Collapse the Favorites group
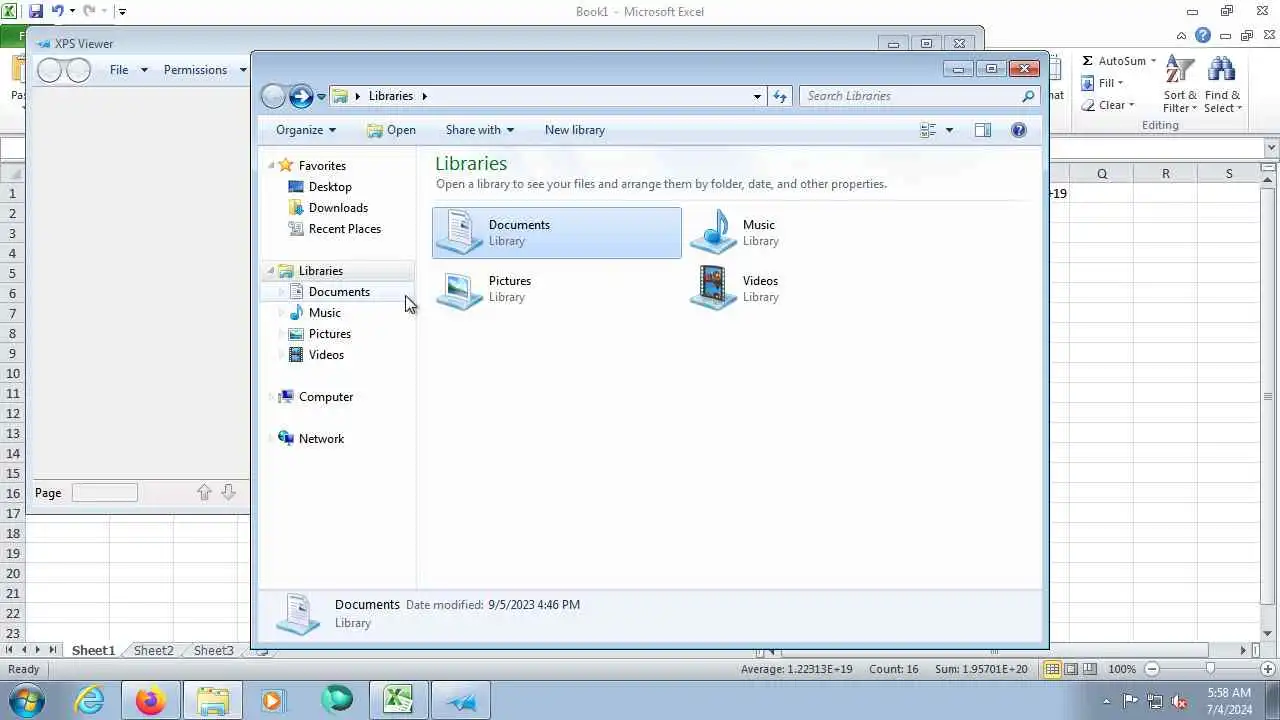The image size is (1280, 720). tap(271, 166)
